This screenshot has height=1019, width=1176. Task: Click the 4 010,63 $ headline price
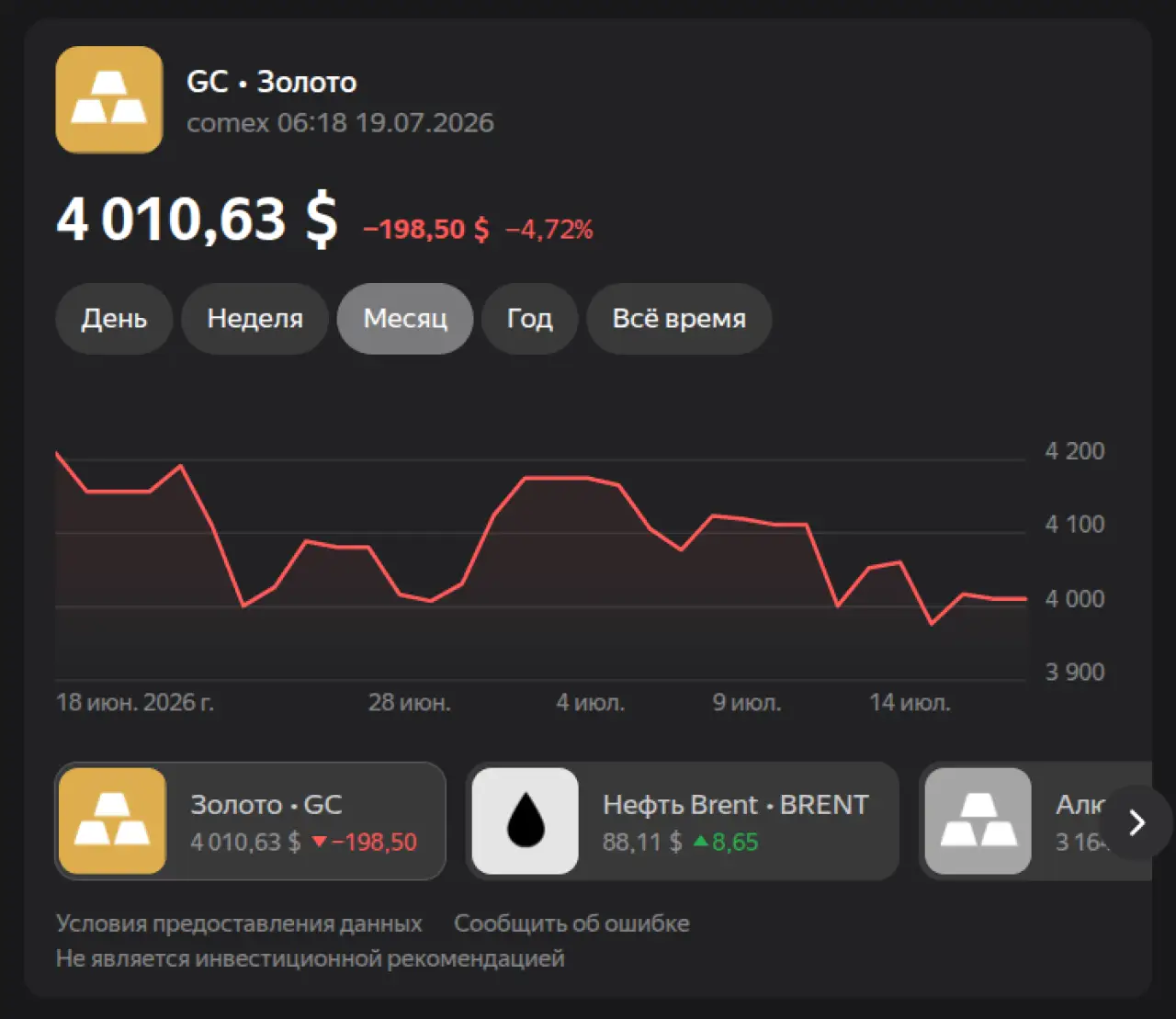point(198,221)
